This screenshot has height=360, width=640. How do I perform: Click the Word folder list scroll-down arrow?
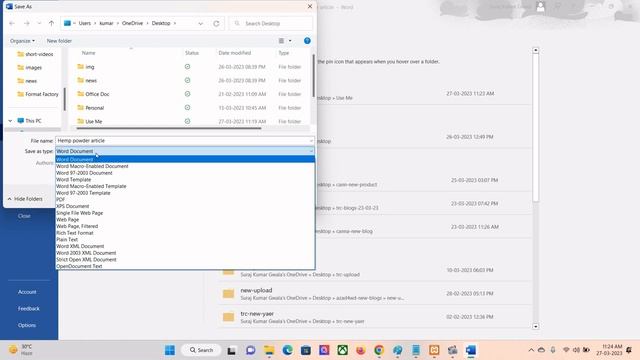tap(536, 326)
